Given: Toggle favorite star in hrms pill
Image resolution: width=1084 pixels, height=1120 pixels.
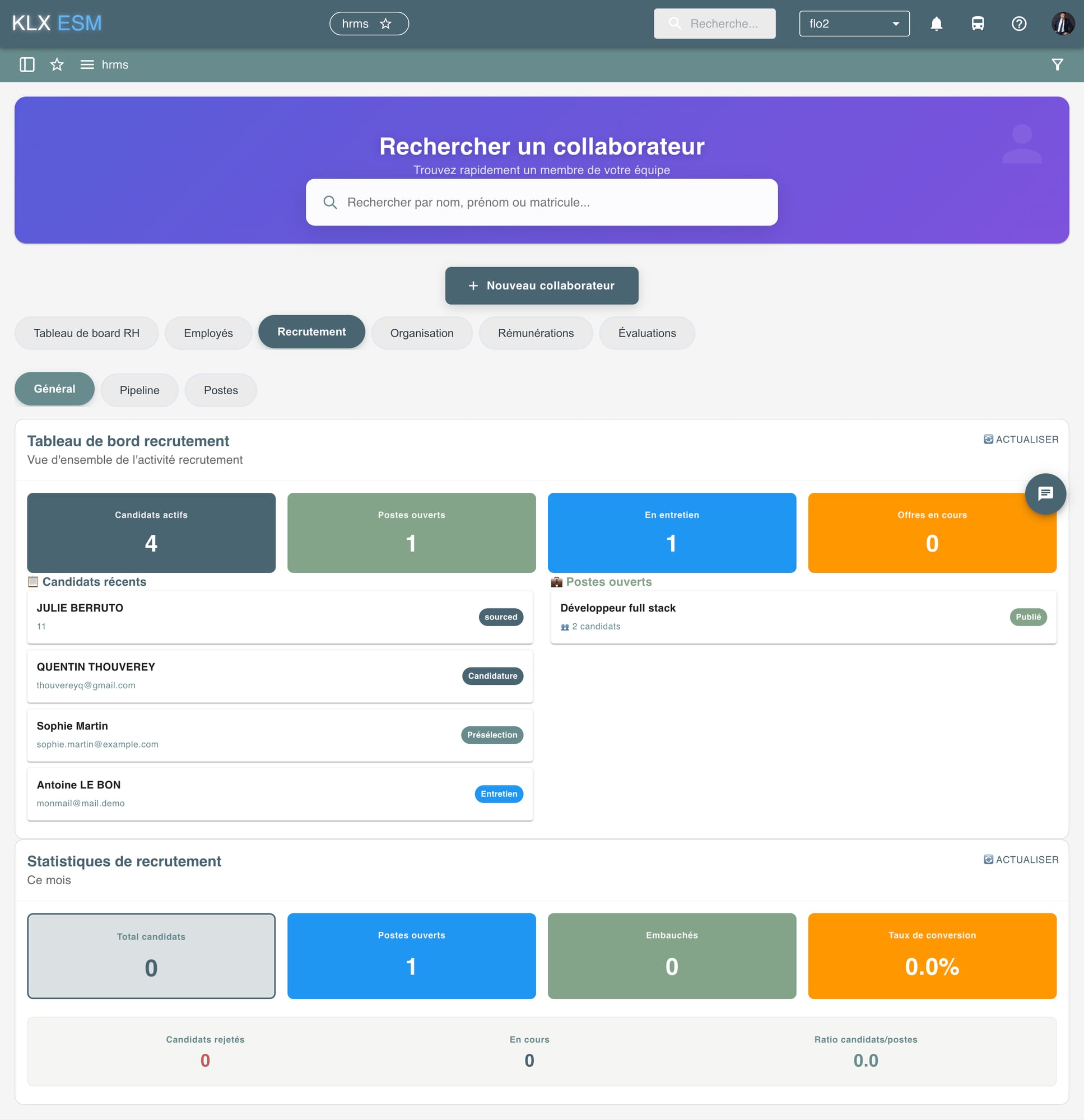Looking at the screenshot, I should (x=386, y=24).
